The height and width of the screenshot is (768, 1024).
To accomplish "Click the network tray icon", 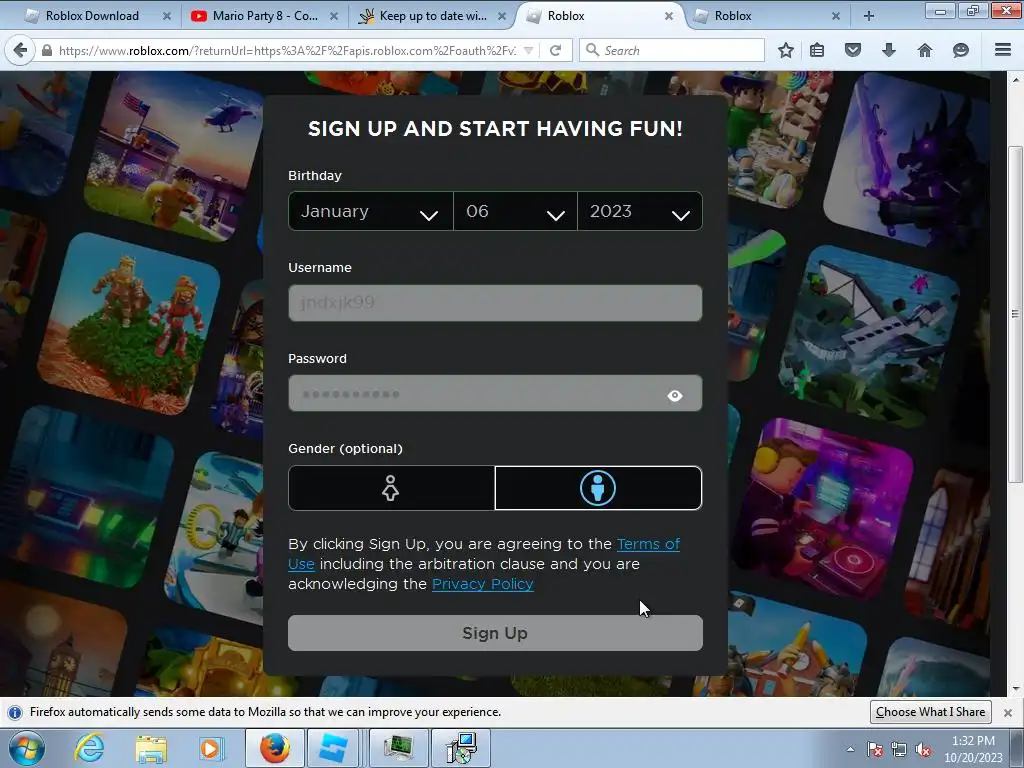I will click(x=899, y=749).
